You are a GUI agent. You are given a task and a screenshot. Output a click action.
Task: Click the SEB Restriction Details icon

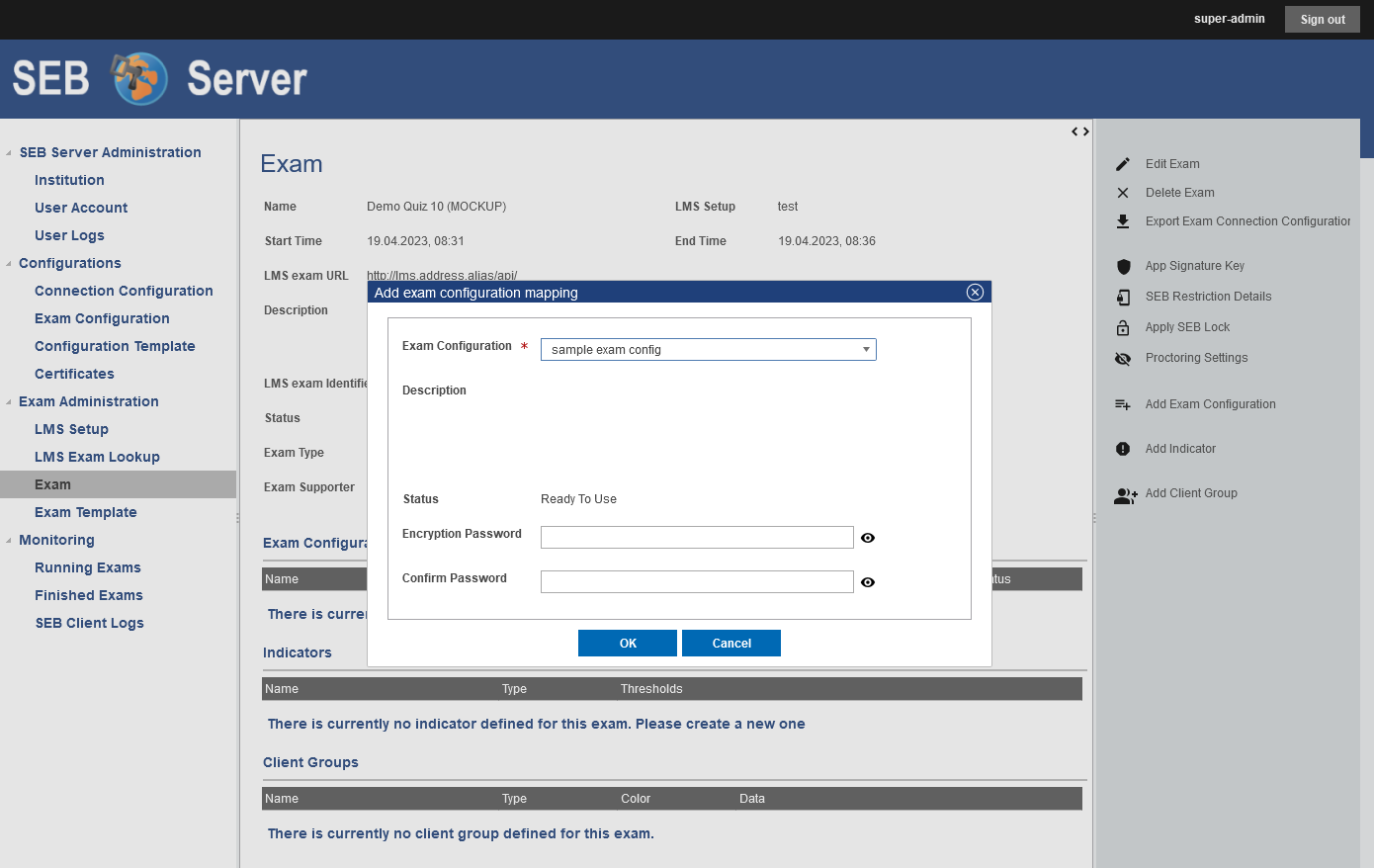pyautogui.click(x=1123, y=297)
